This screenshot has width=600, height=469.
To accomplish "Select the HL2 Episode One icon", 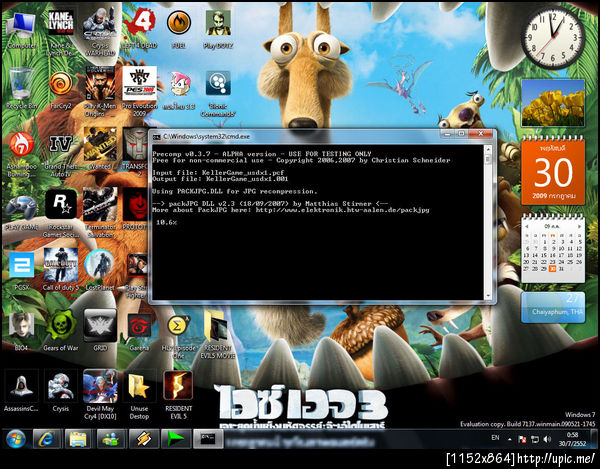I will 178,337.
